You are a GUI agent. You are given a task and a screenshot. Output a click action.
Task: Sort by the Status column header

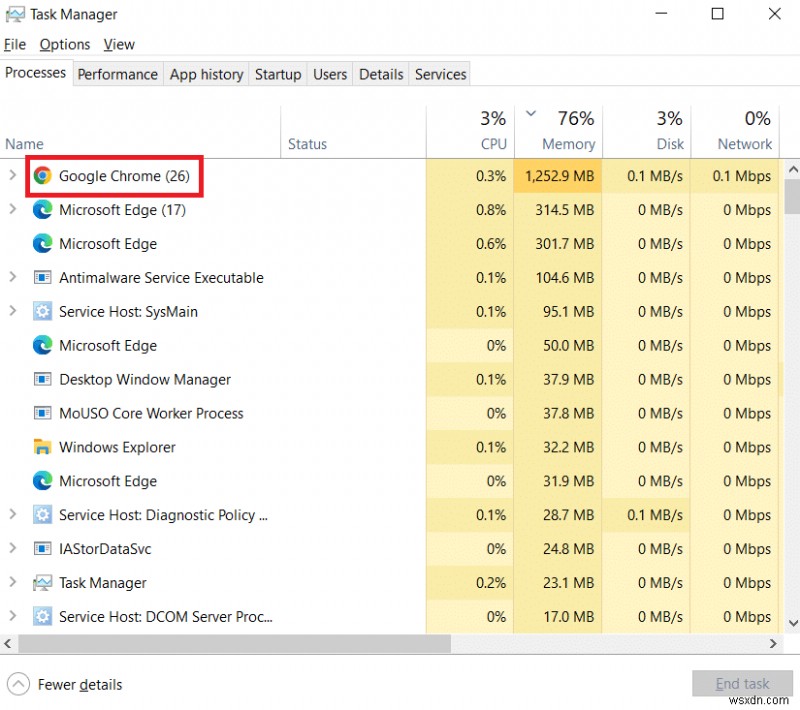coord(353,132)
